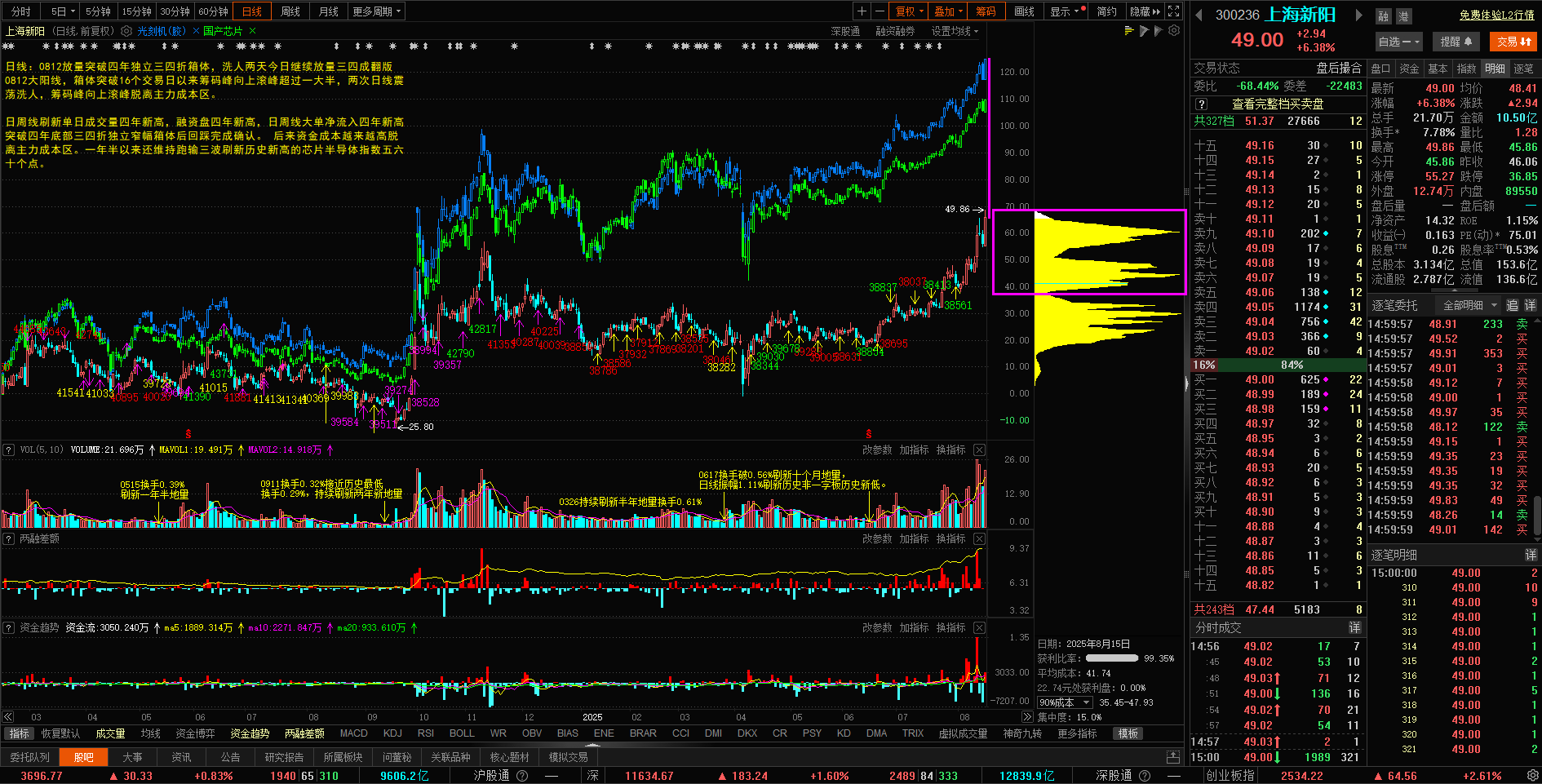Viewport: 1542px width, 784px height.
Task: Open 设置均线 dropdown
Action: tap(955, 31)
